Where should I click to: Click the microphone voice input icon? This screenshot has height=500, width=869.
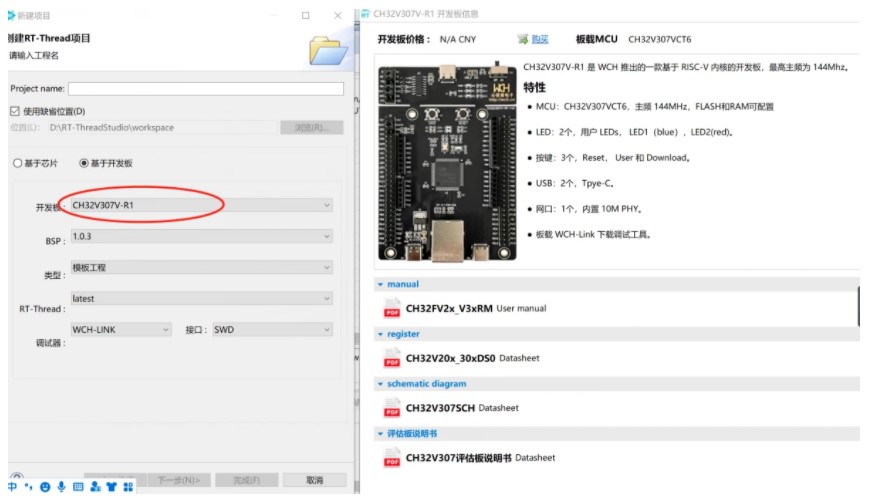[x=61, y=487]
